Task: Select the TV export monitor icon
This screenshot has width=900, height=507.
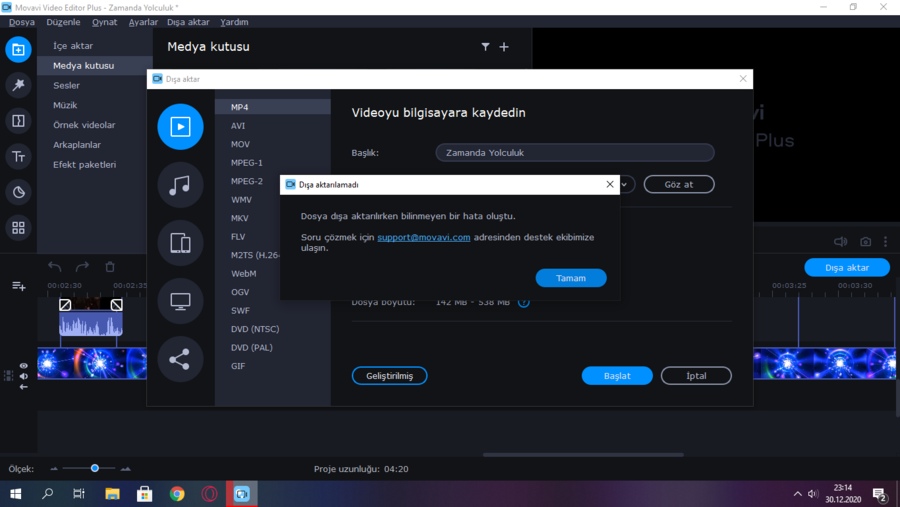Action: pos(180,301)
